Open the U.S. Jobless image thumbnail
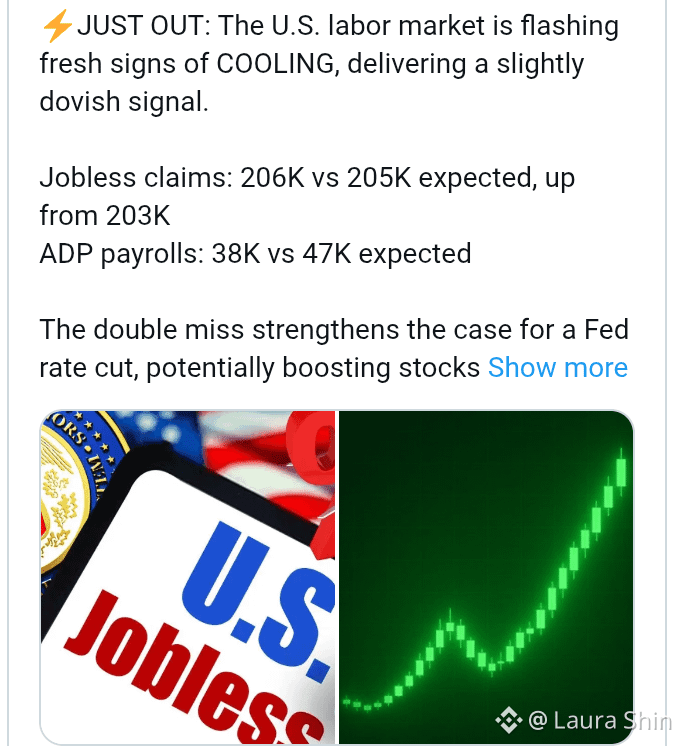Screen dimensions: 680x746 click(188, 577)
